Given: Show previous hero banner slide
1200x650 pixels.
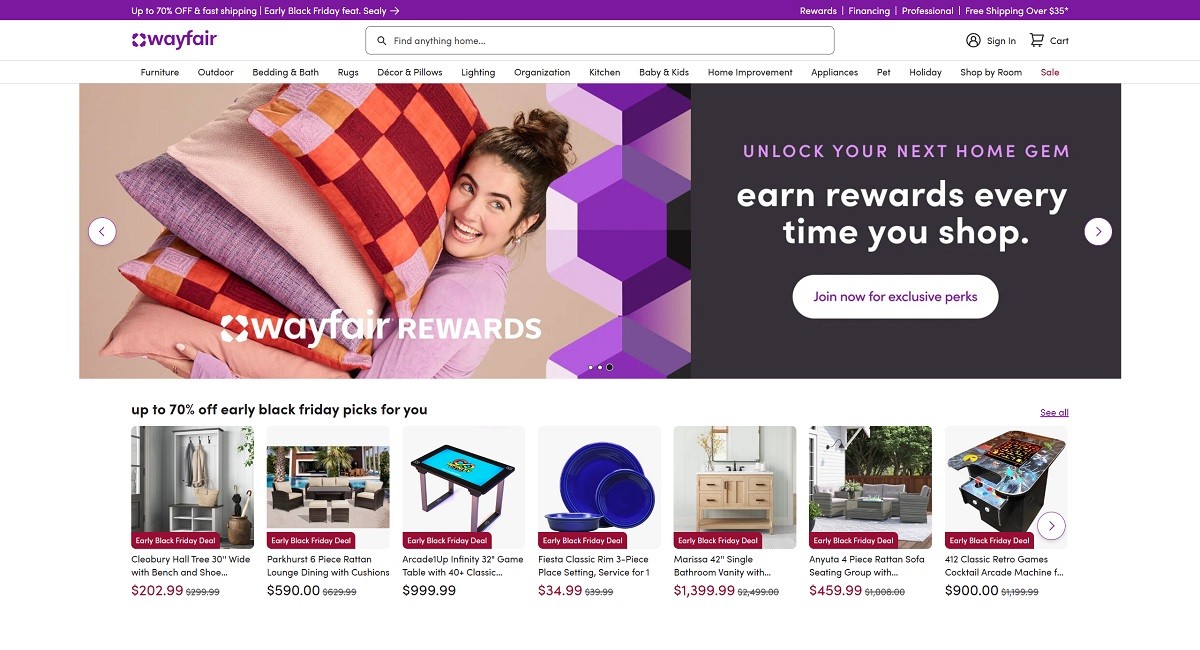Looking at the screenshot, I should 102,231.
